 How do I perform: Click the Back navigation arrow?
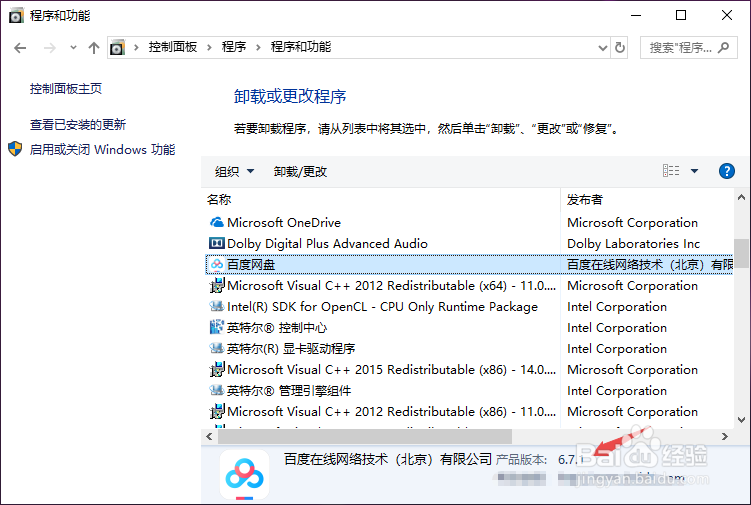(x=20, y=48)
